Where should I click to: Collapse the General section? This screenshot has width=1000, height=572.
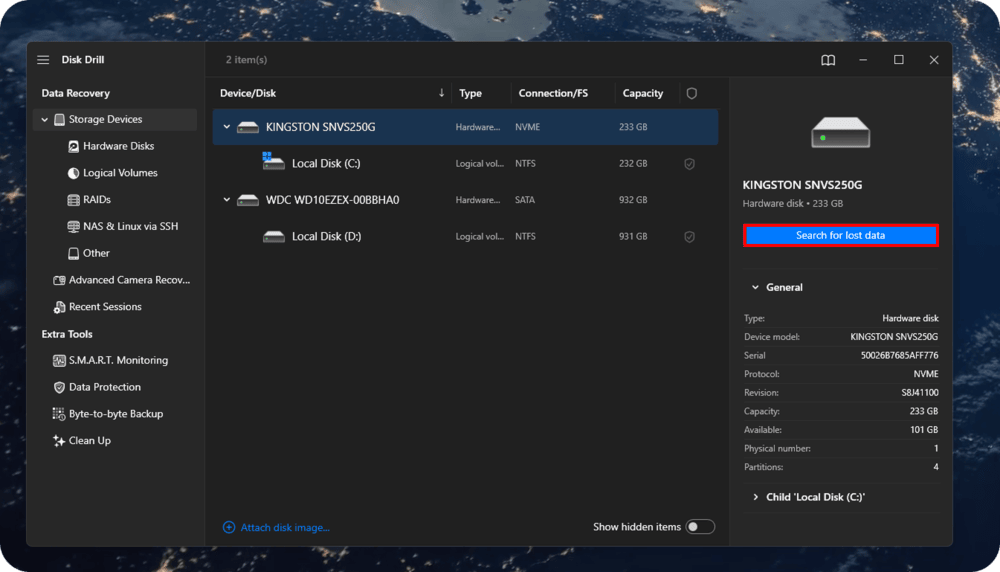[x=755, y=287]
